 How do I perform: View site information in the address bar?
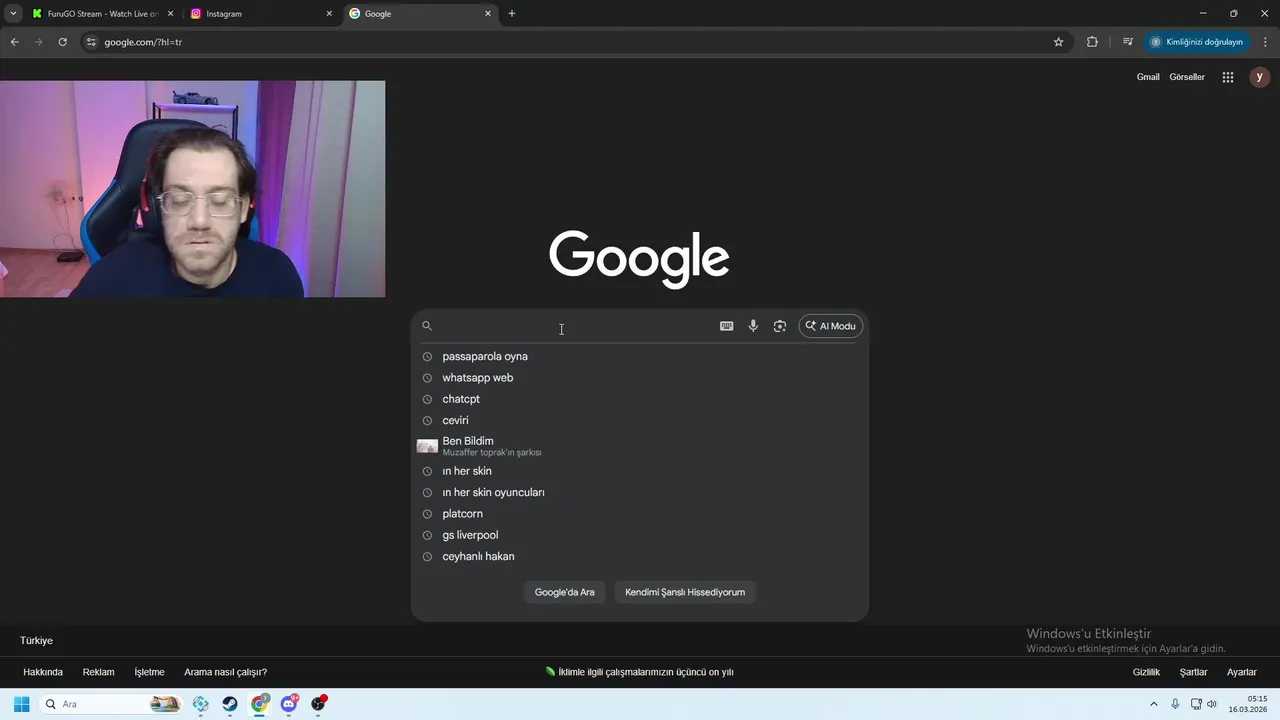(91, 42)
